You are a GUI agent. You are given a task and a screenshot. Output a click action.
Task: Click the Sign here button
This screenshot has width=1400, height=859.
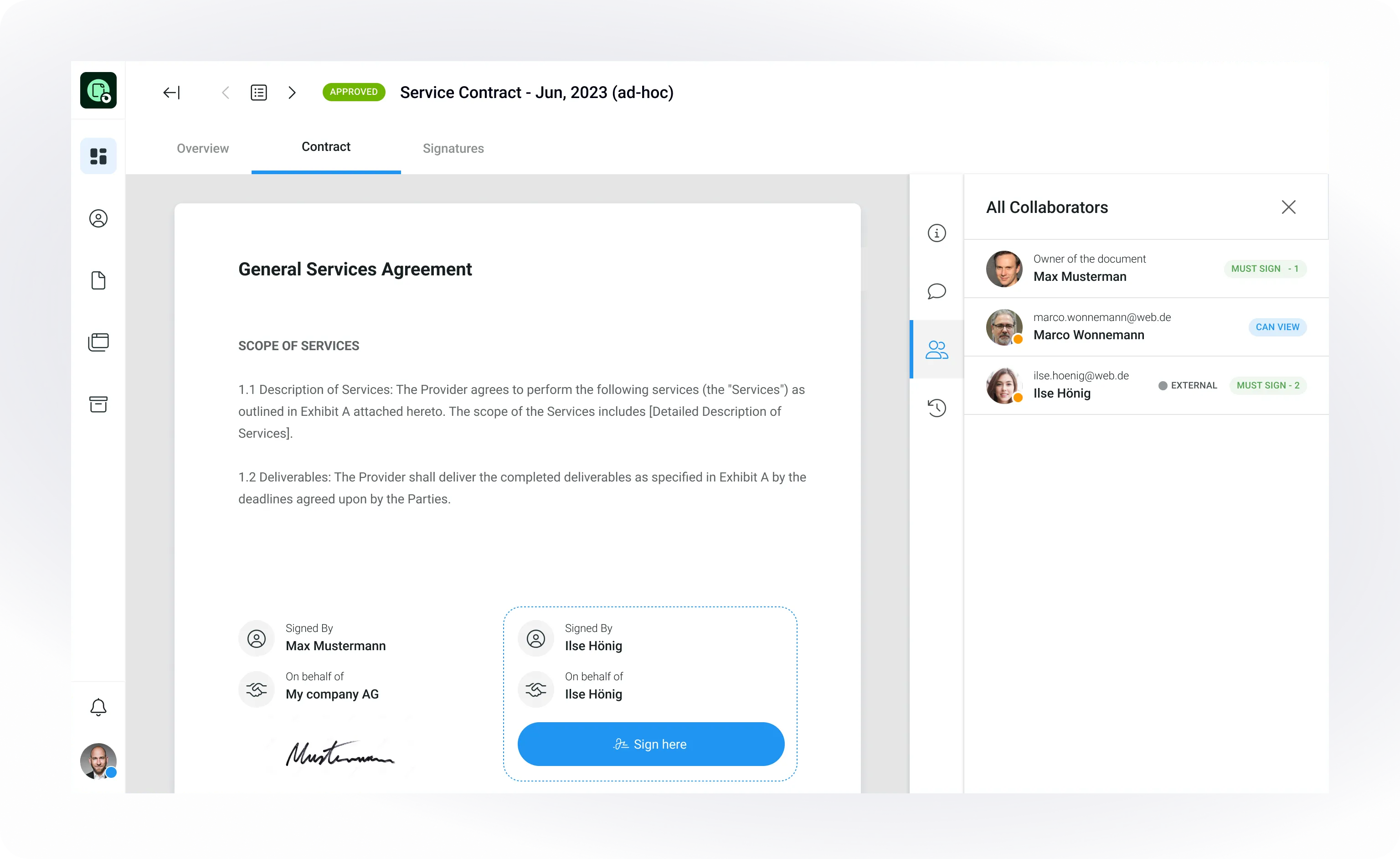[651, 744]
